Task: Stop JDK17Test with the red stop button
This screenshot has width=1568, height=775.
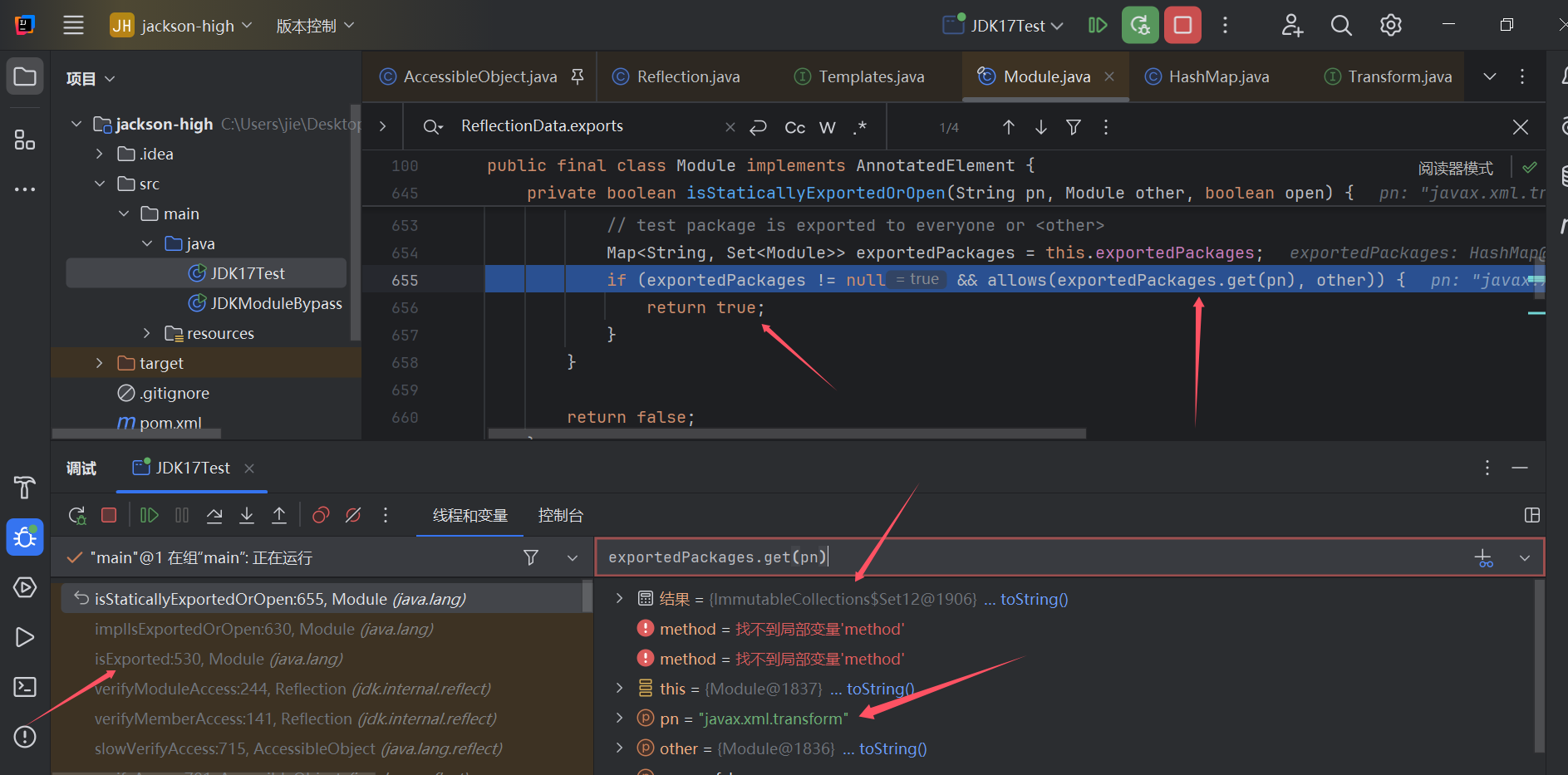Action: point(1182,25)
